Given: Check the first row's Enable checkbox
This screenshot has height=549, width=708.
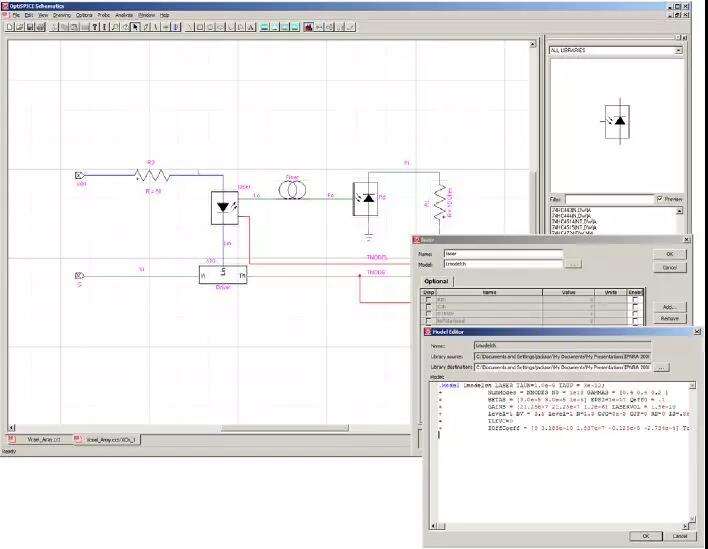Looking at the screenshot, I should tap(634, 300).
